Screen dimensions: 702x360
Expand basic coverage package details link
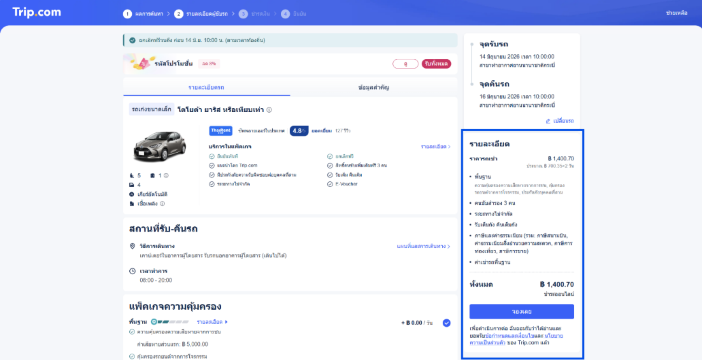pos(212,322)
